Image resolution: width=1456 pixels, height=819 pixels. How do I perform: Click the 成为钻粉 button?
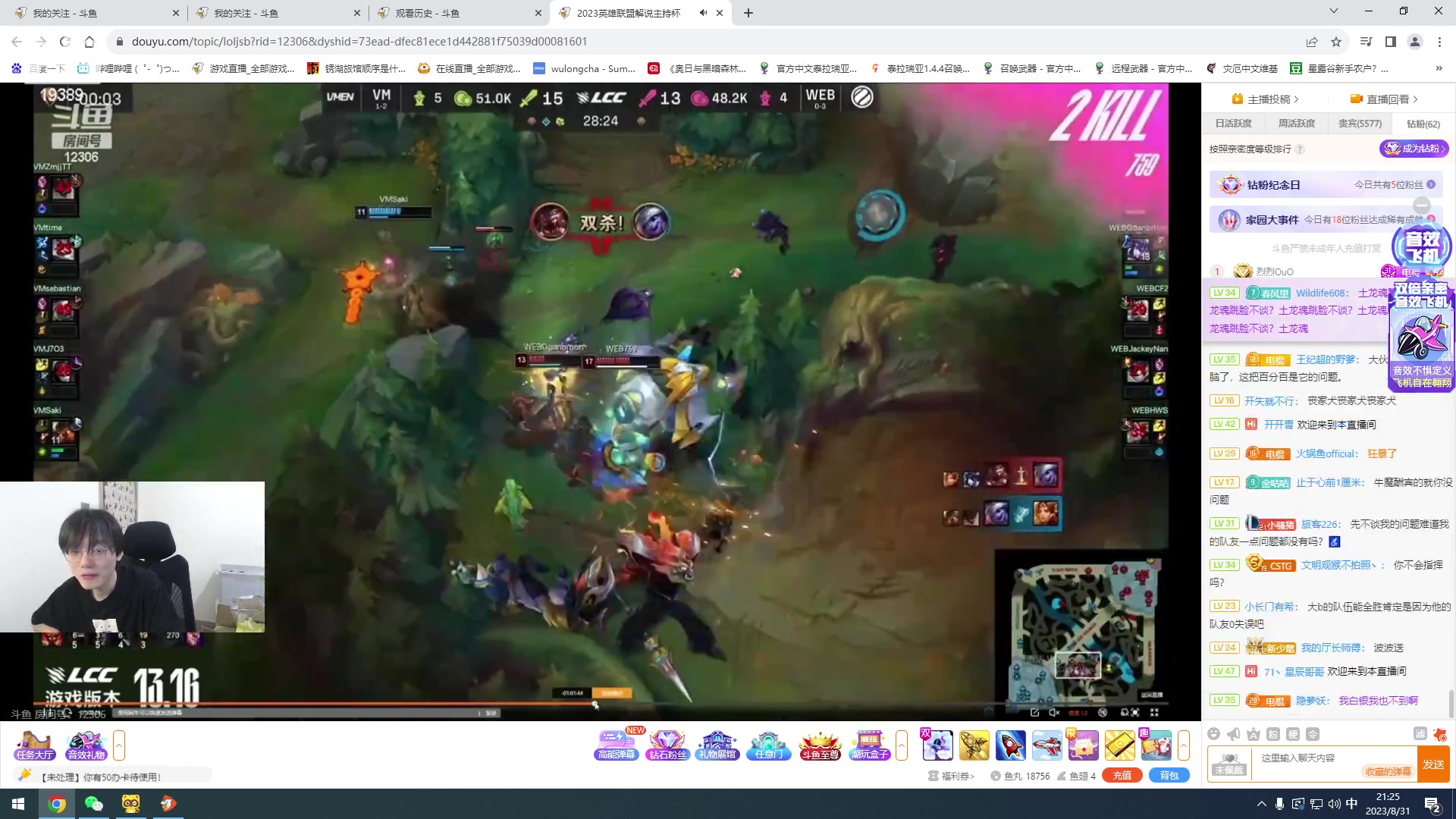coord(1414,149)
